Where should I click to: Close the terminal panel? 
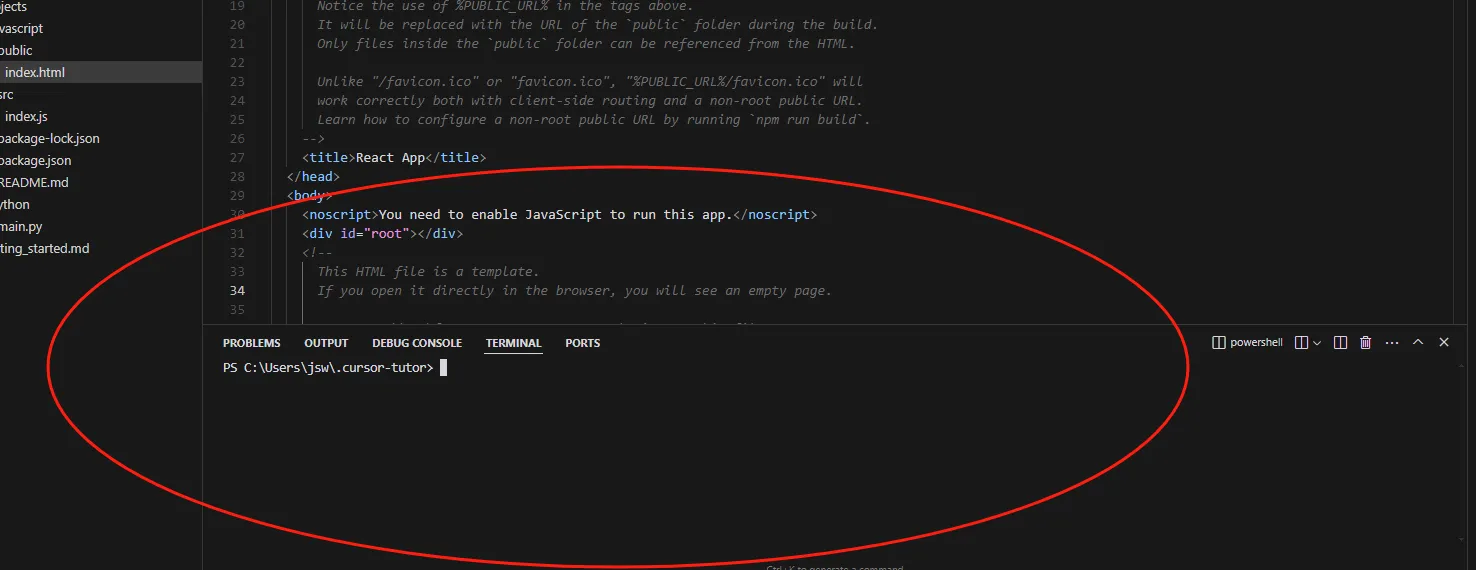(1444, 342)
